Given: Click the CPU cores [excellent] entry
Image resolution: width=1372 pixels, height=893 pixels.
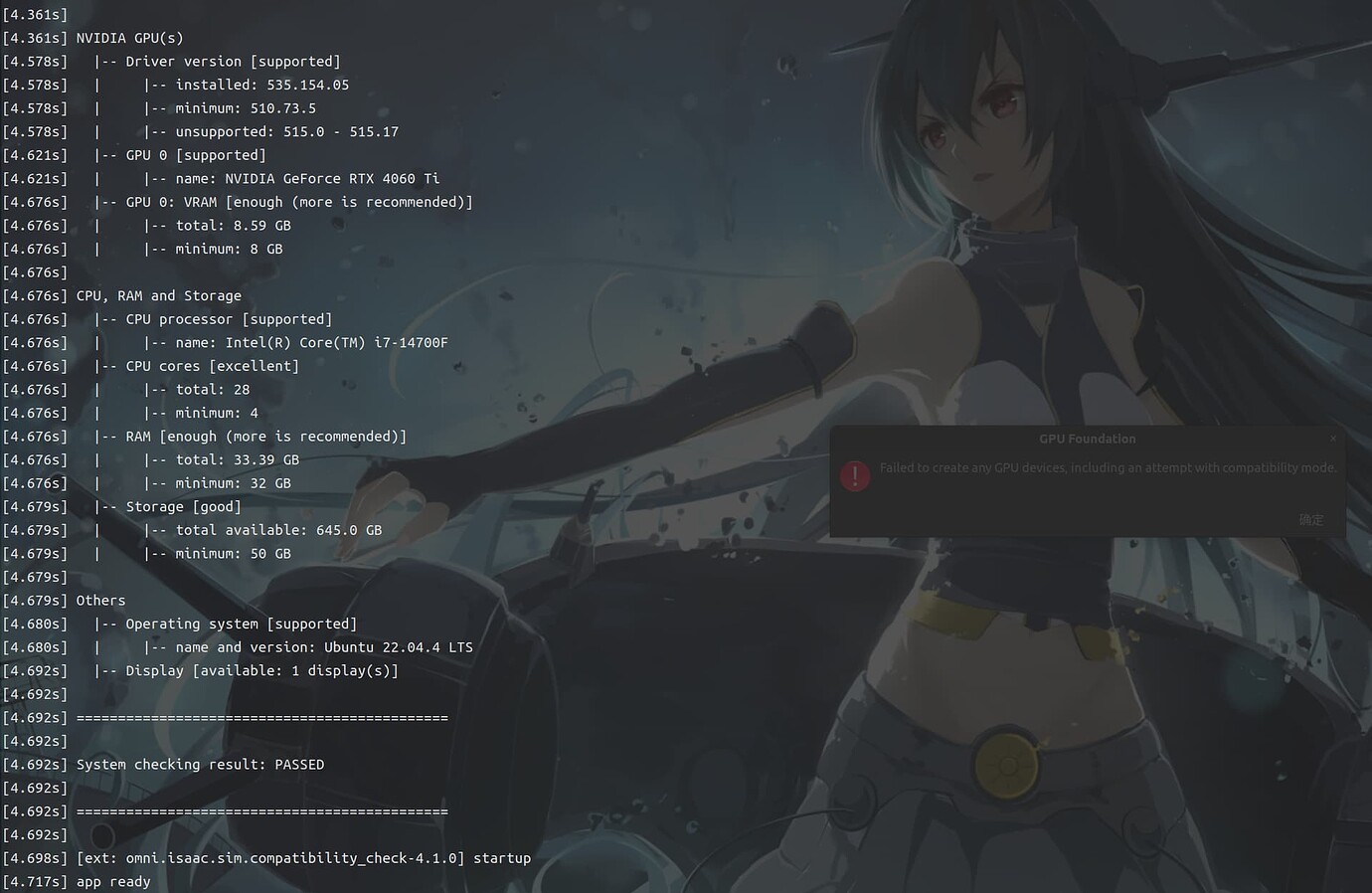Looking at the screenshot, I should tap(187, 365).
